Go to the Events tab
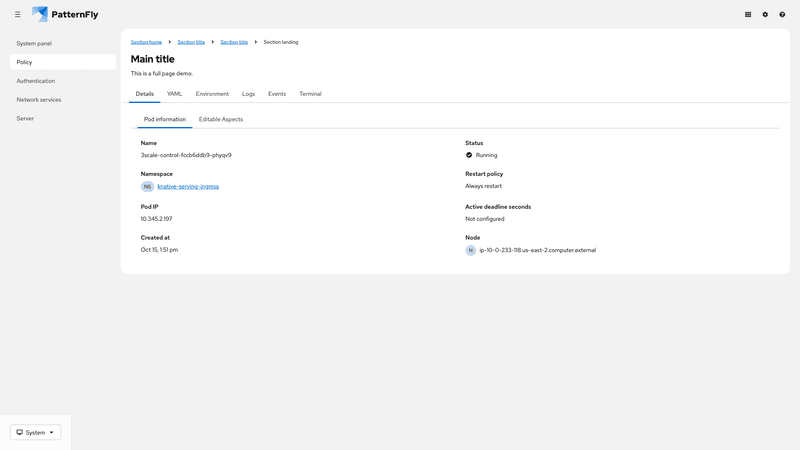The width and height of the screenshot is (800, 450). (277, 94)
